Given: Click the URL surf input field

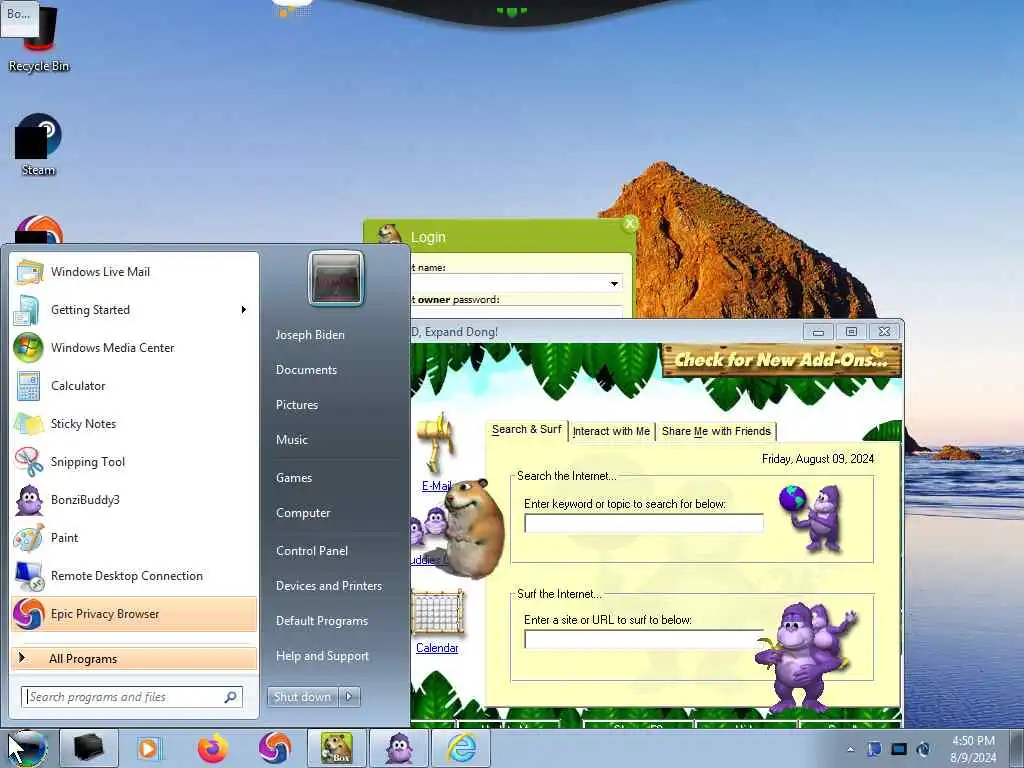Looking at the screenshot, I should pyautogui.click(x=644, y=639).
